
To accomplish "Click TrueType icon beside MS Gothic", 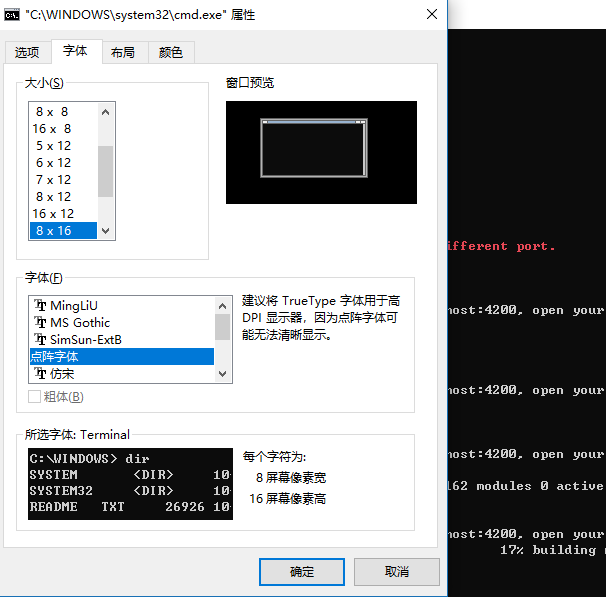I will (x=40, y=322).
